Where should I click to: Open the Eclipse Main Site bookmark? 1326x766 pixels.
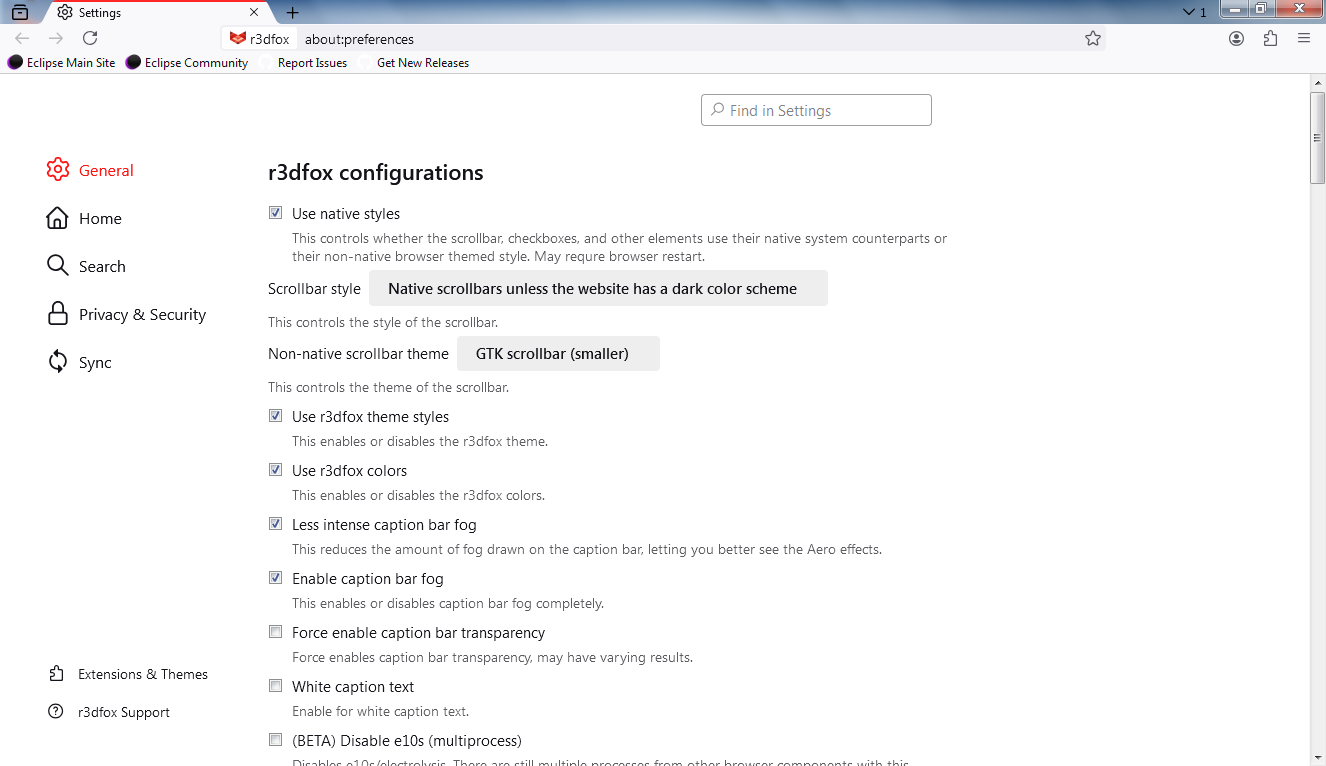pos(61,62)
